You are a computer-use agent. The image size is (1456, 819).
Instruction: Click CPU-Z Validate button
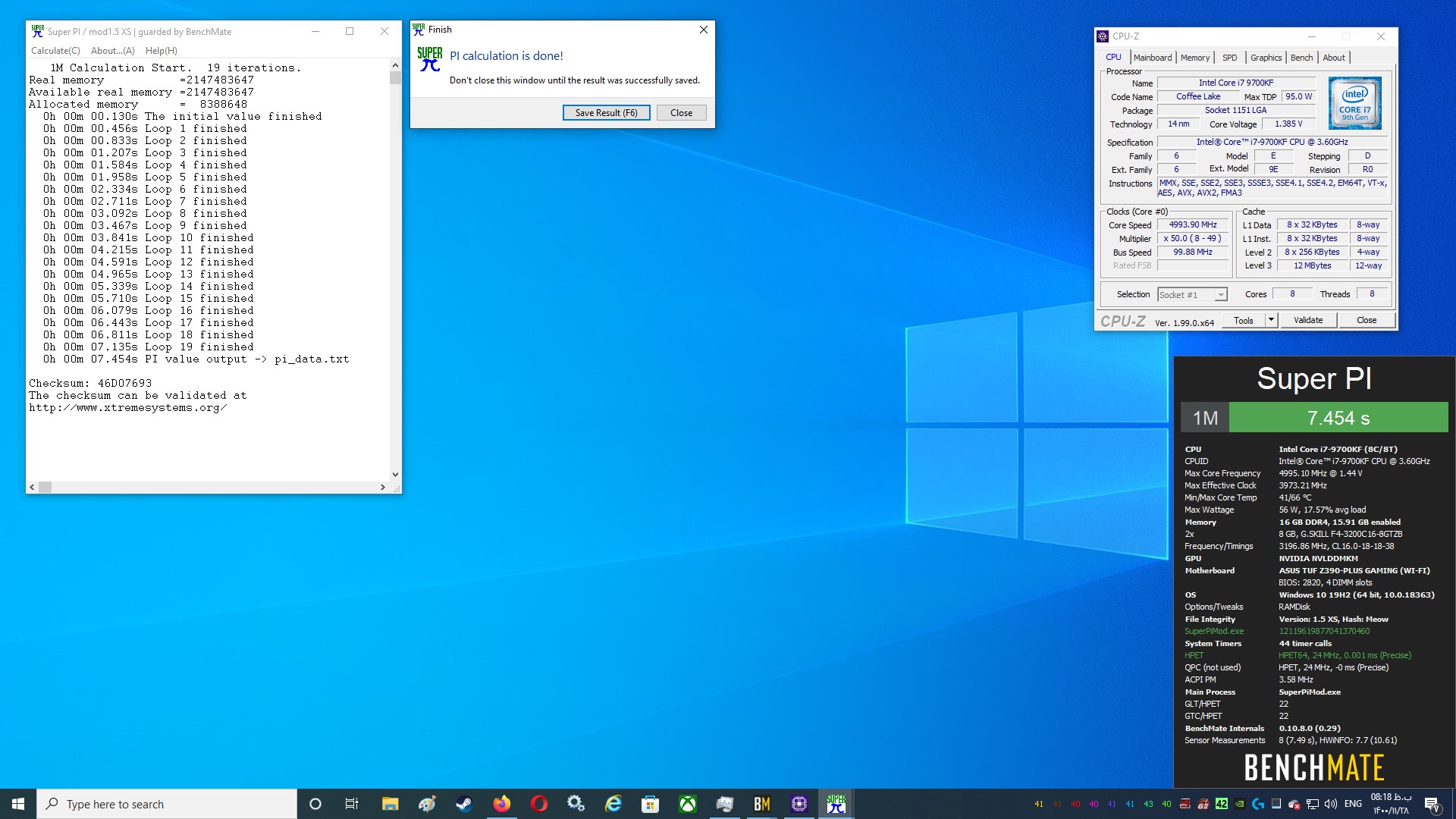pyautogui.click(x=1307, y=320)
